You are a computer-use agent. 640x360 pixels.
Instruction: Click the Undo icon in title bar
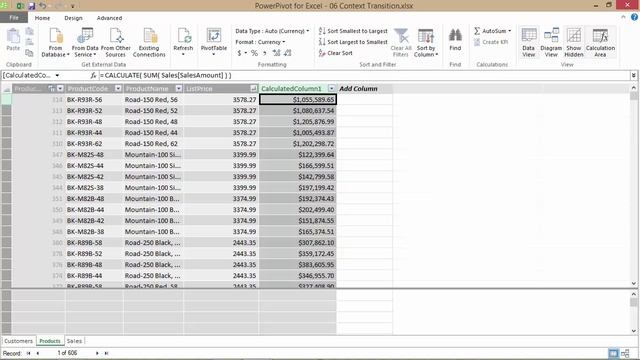pos(42,6)
